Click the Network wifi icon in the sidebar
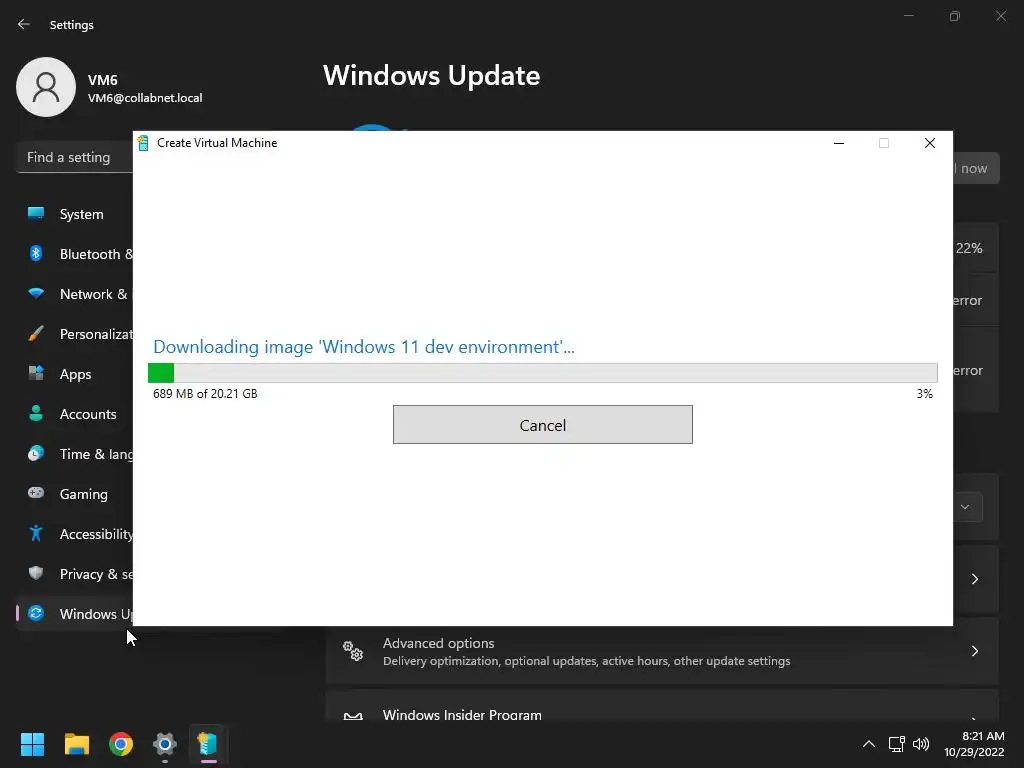The height and width of the screenshot is (768, 1024). click(36, 293)
